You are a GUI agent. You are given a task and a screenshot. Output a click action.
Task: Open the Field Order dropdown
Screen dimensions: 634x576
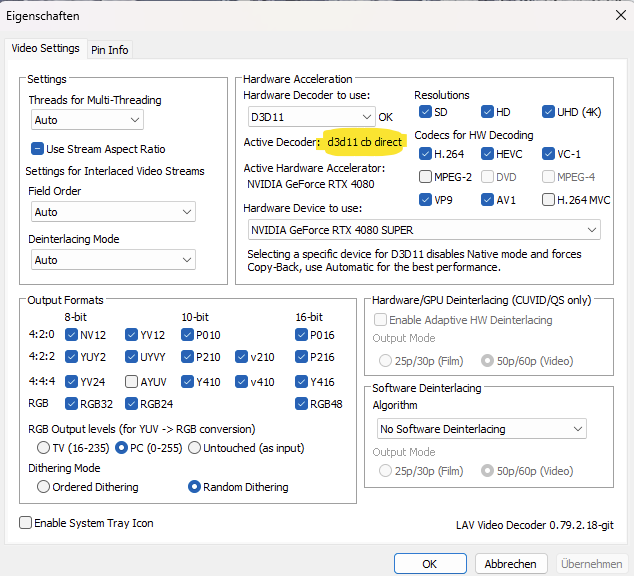tap(113, 212)
